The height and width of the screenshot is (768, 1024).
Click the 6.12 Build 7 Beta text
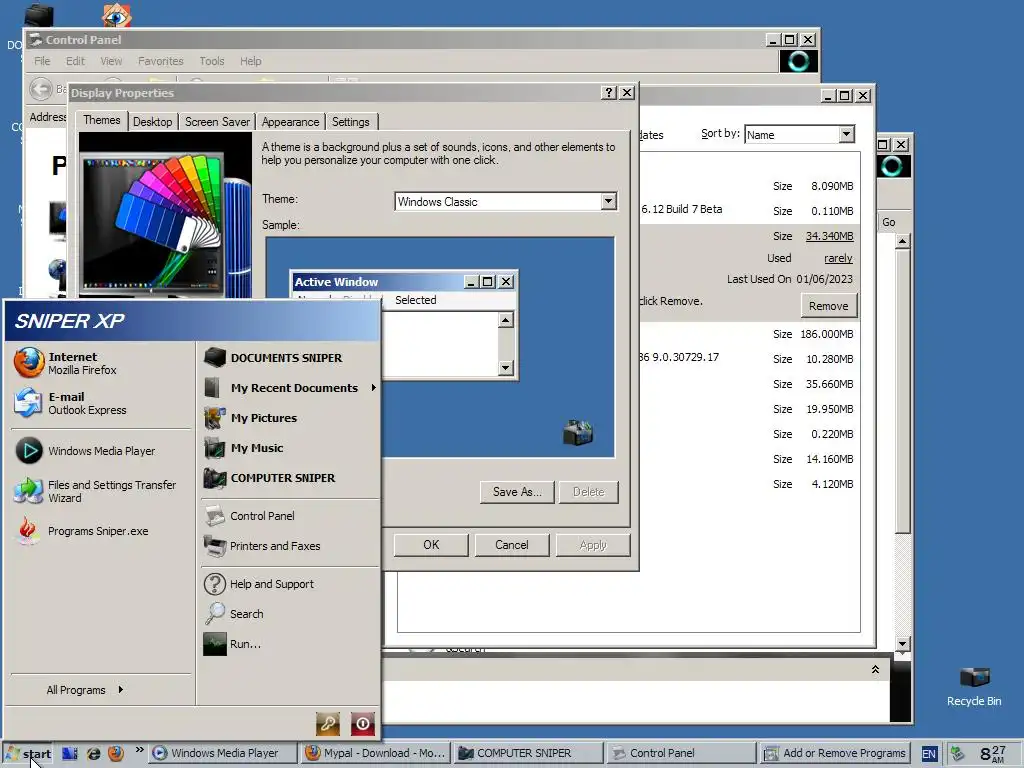pyautogui.click(x=682, y=209)
